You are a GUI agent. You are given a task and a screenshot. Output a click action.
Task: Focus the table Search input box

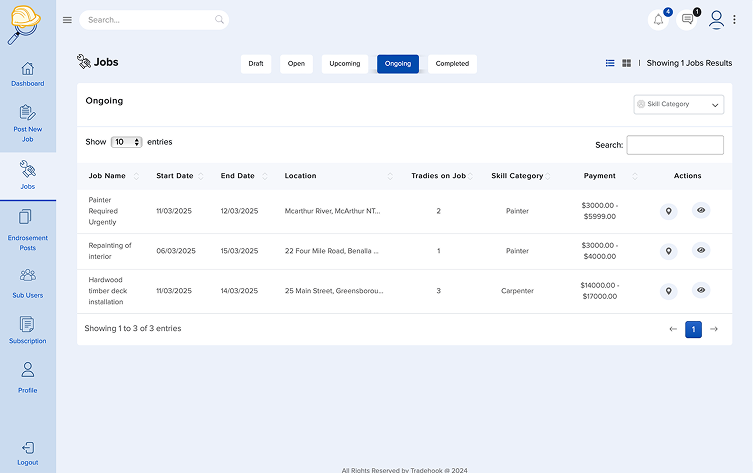point(675,145)
